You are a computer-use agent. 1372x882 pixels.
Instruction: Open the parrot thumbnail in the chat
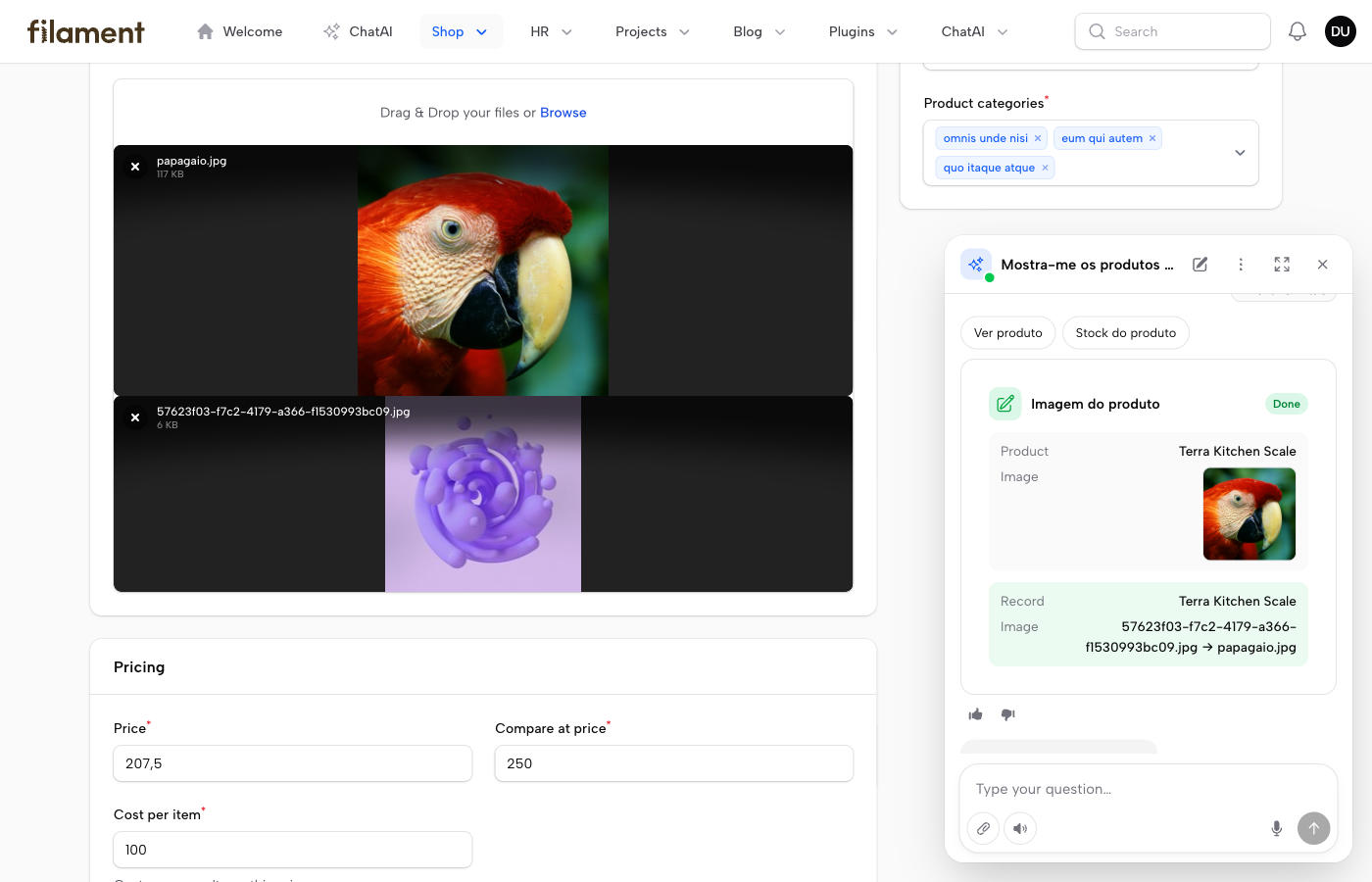1249,514
